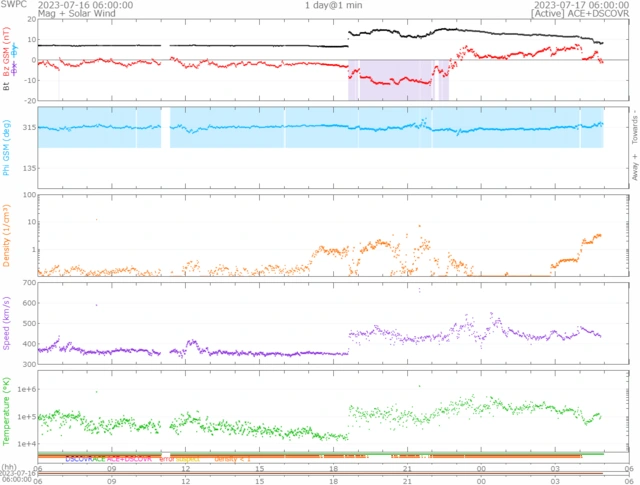The height and width of the screenshot is (485, 640).
Task: Click the red ACE+DSCOVR legend entry at bottom
Action: click(x=122, y=459)
